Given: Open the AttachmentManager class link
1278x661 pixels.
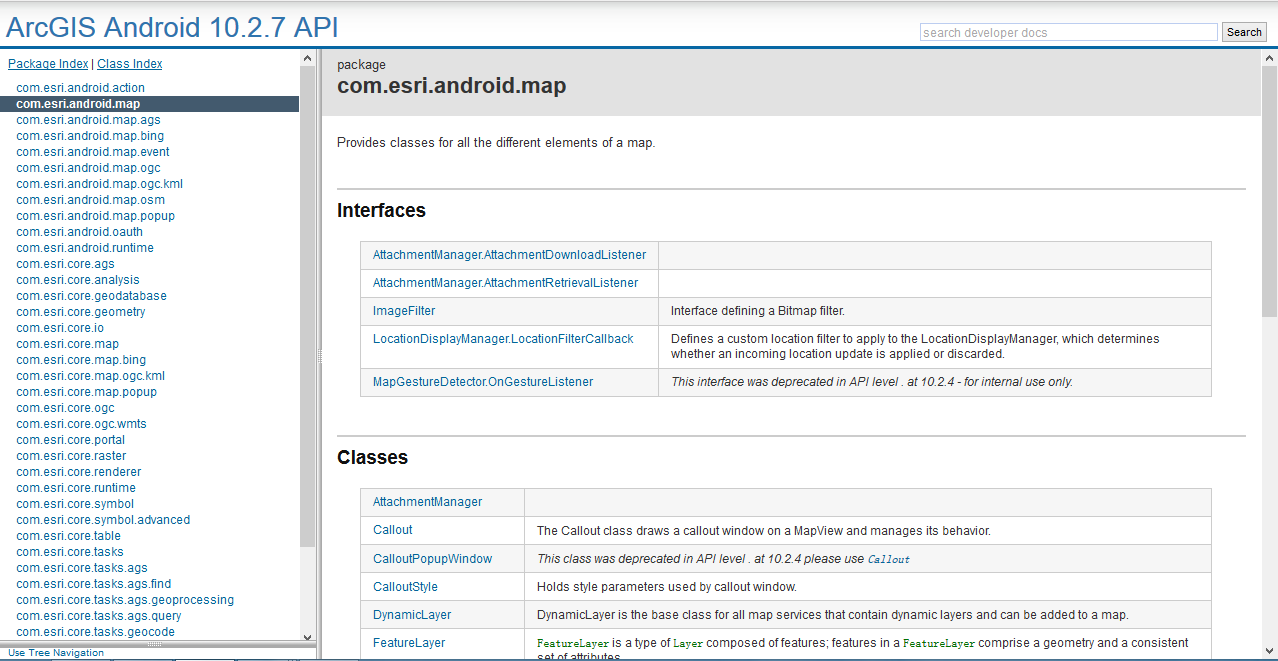Looking at the screenshot, I should (427, 502).
